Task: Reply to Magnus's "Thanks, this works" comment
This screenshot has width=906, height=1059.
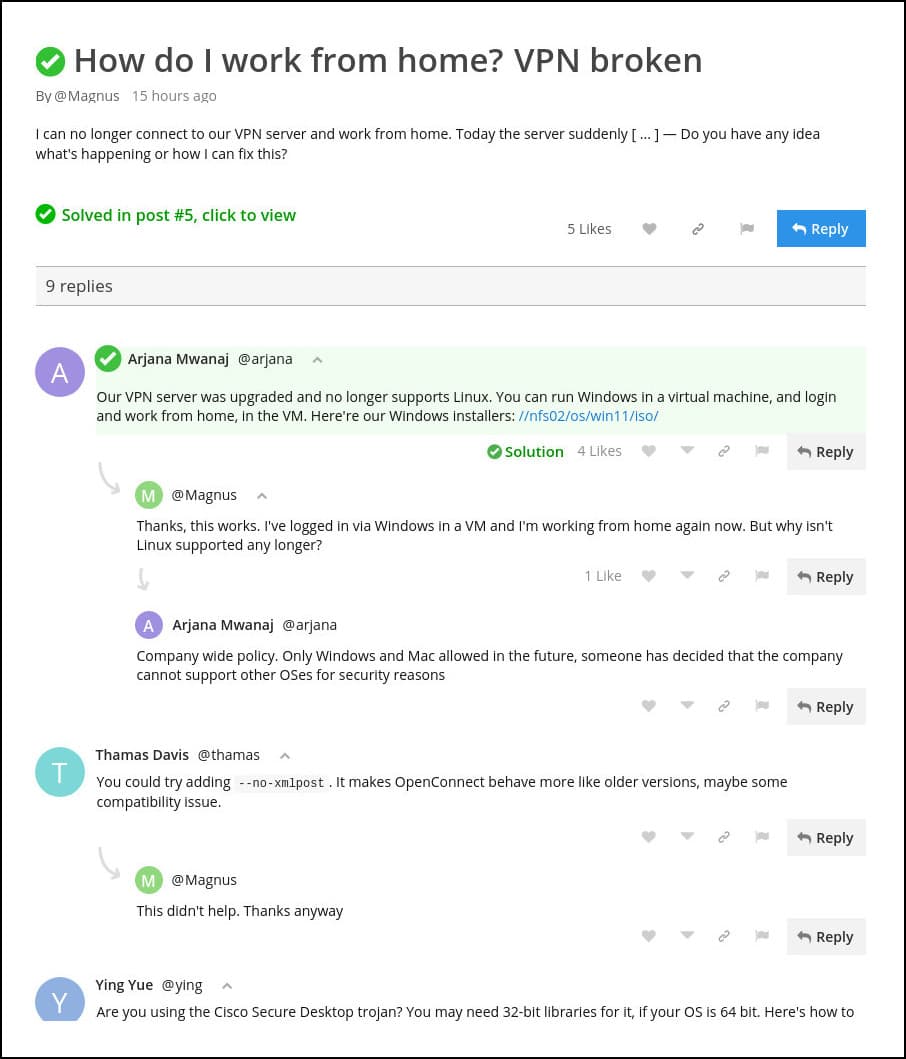Action: (x=825, y=577)
